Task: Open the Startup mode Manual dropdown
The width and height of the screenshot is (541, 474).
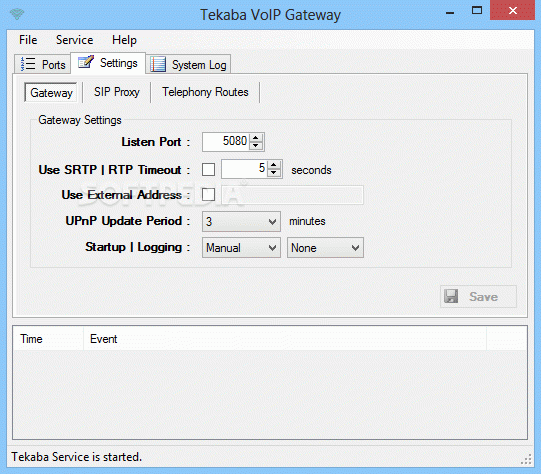Action: click(241, 248)
